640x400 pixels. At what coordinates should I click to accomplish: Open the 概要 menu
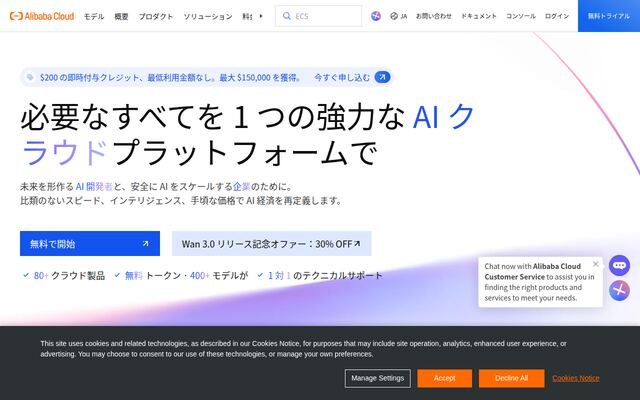(121, 16)
